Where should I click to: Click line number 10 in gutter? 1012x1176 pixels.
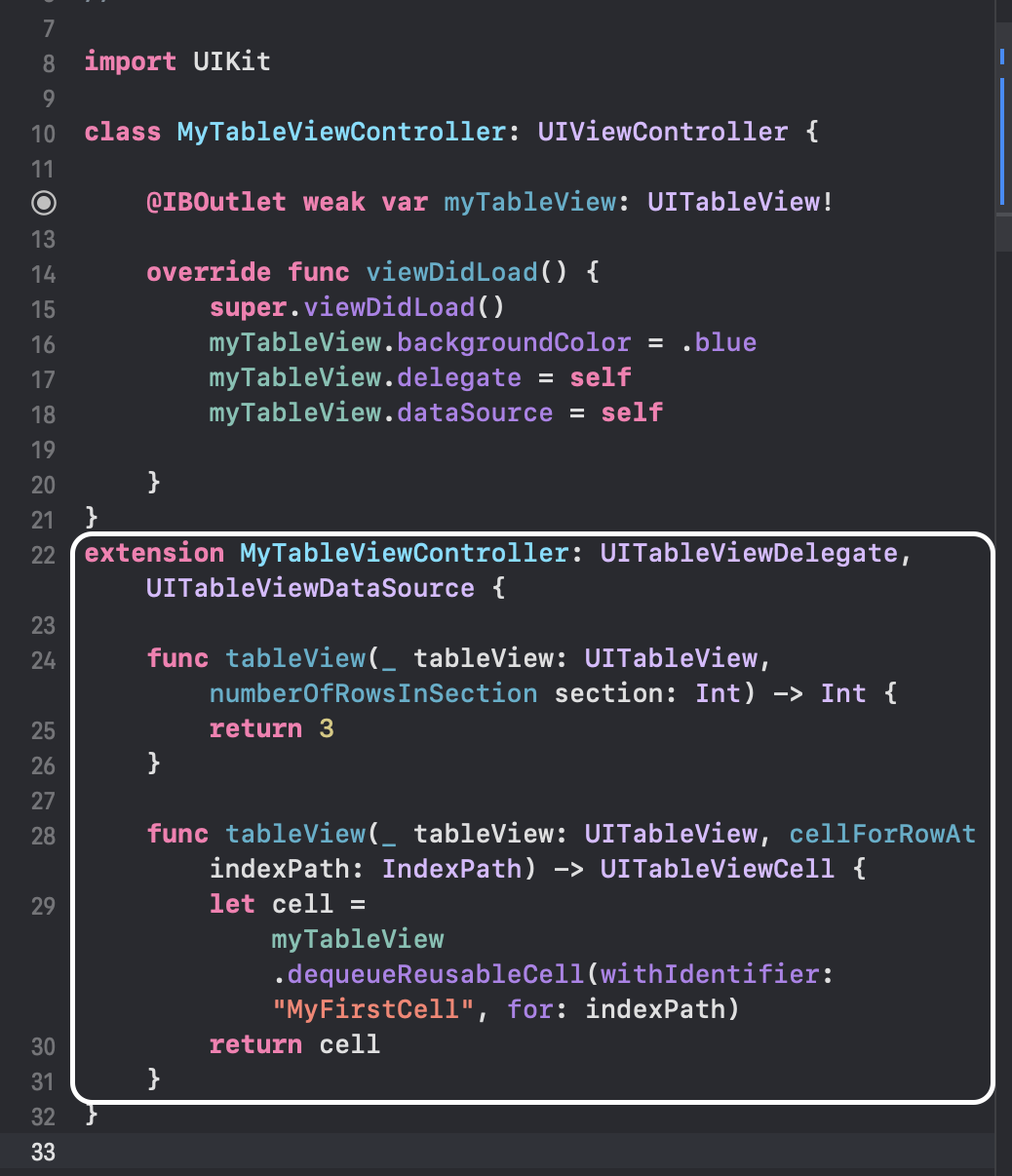coord(44,135)
